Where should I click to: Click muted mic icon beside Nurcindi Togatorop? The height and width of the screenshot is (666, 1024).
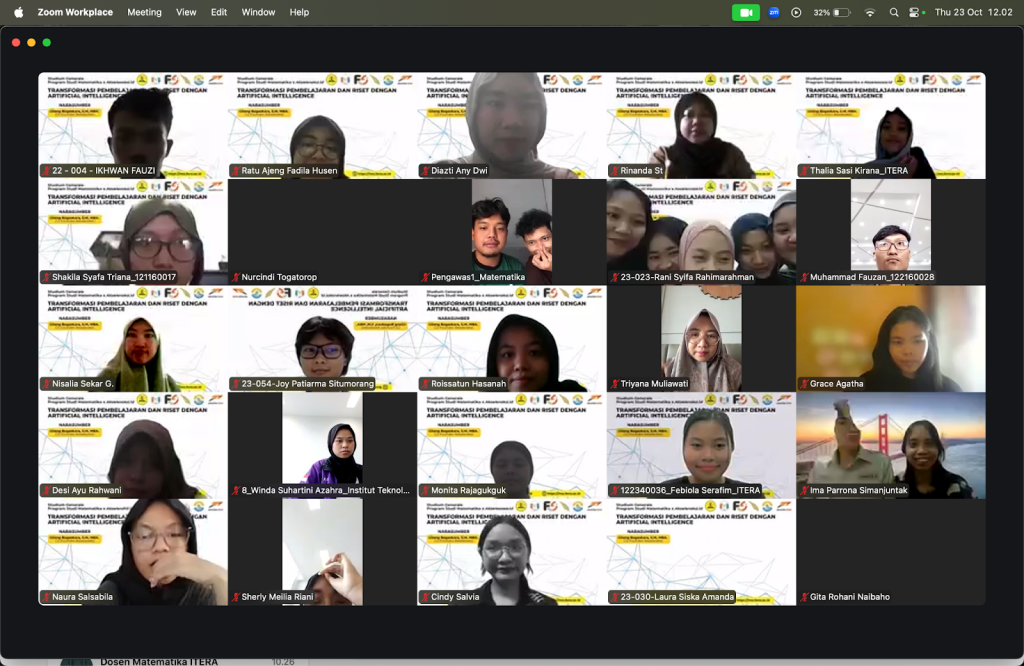[x=236, y=277]
